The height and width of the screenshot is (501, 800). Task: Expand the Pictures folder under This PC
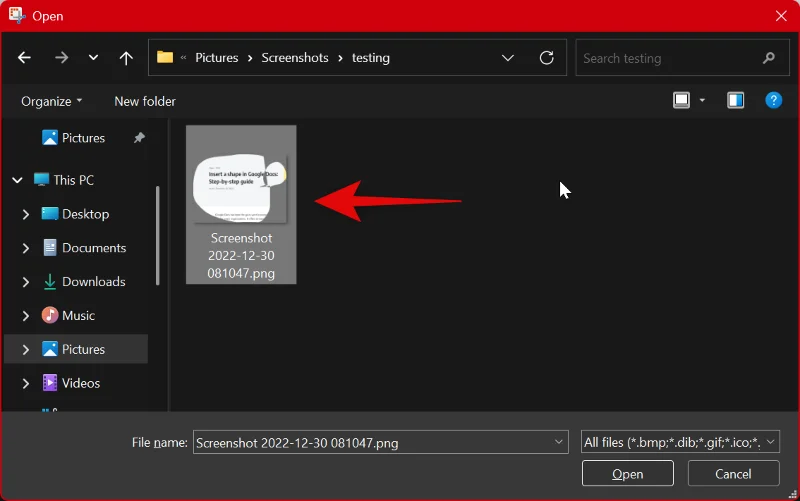point(26,349)
